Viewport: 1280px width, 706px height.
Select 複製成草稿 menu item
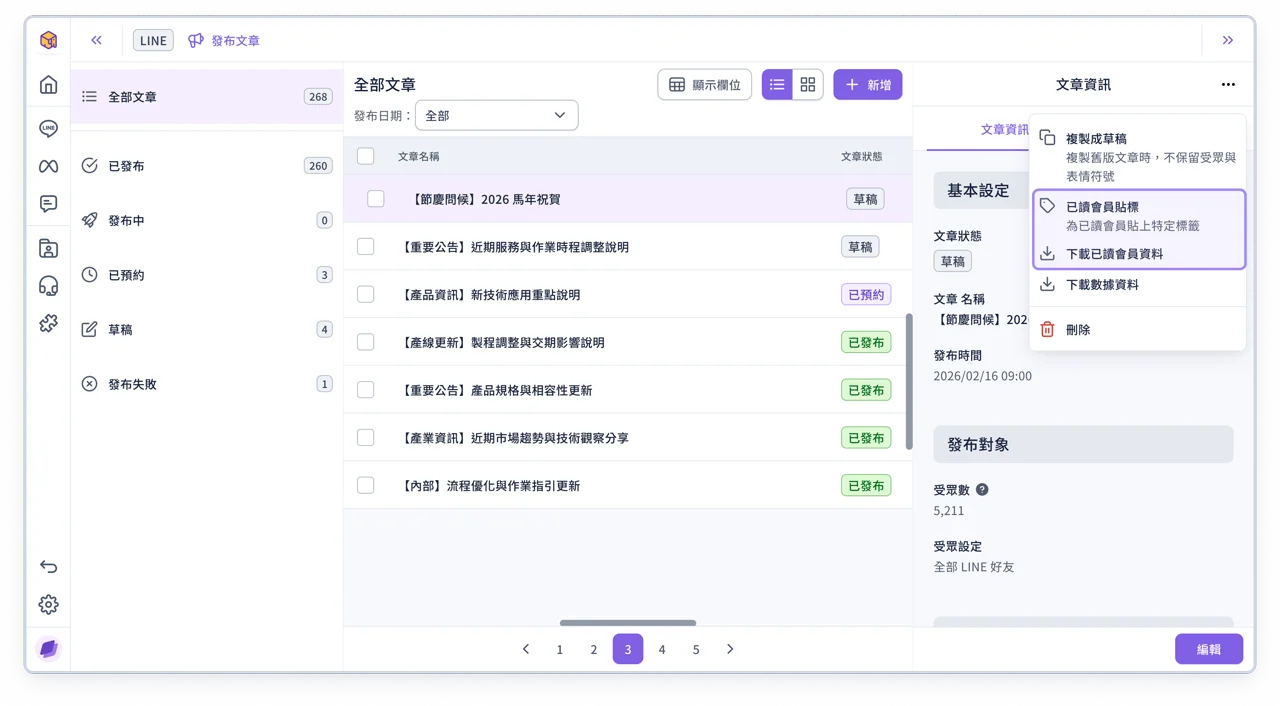coord(1138,156)
